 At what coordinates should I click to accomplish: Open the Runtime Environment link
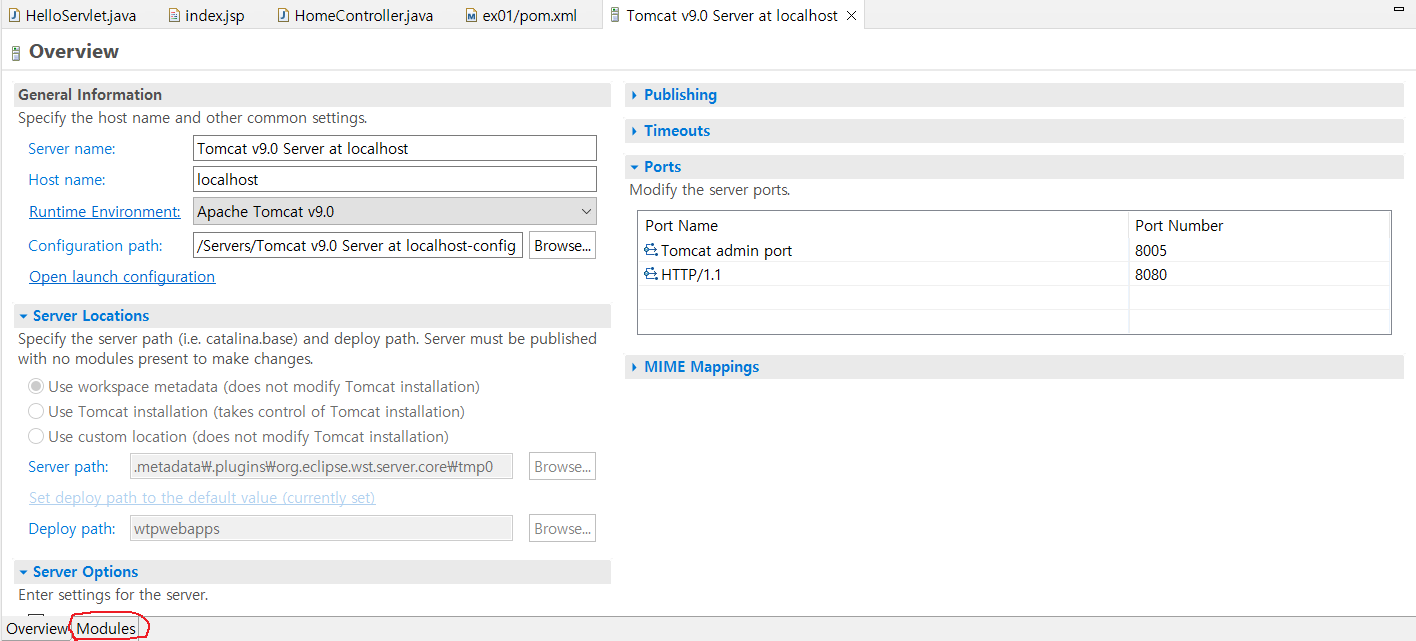(105, 212)
